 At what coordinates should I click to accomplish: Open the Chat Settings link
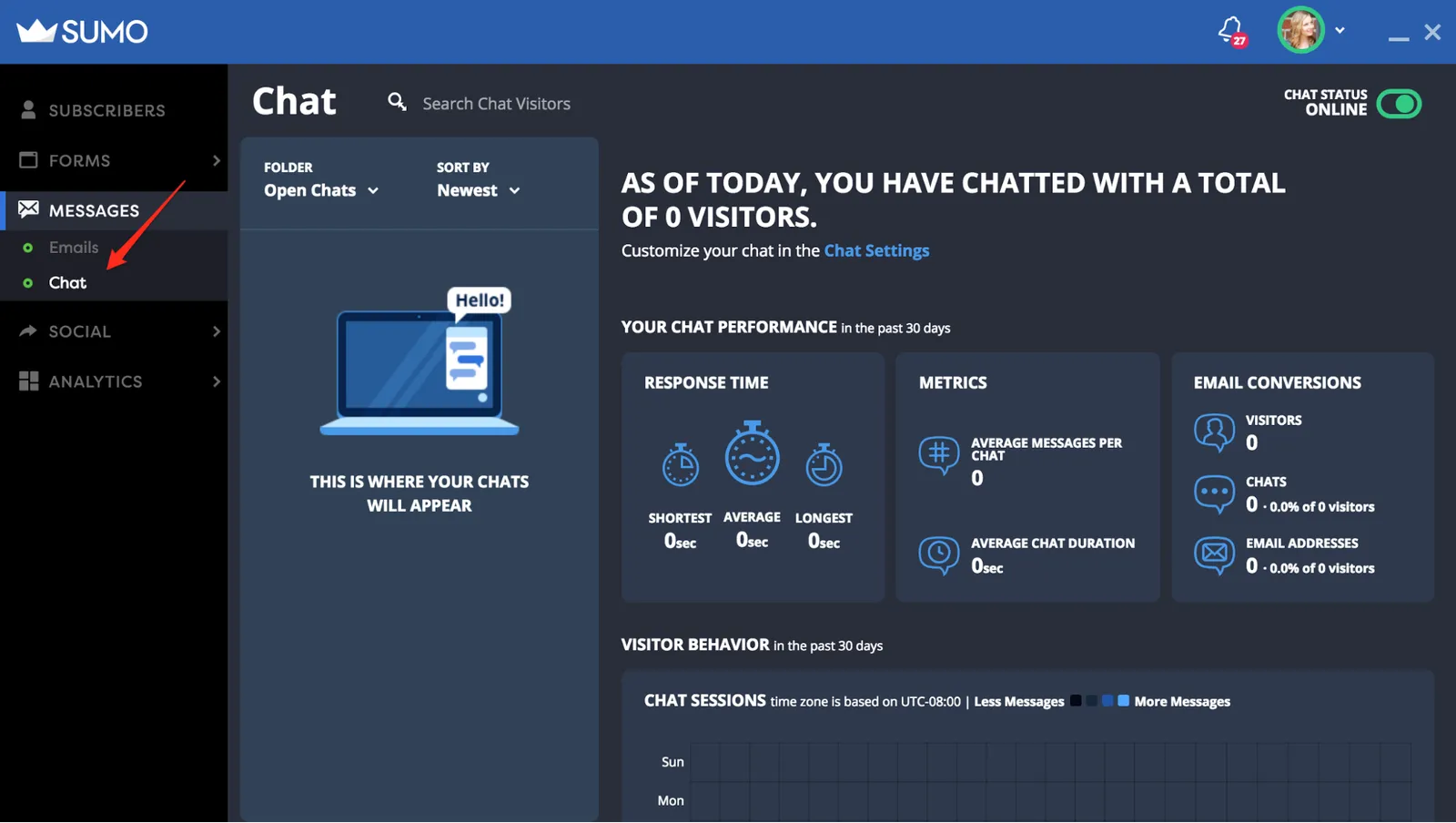(x=876, y=250)
